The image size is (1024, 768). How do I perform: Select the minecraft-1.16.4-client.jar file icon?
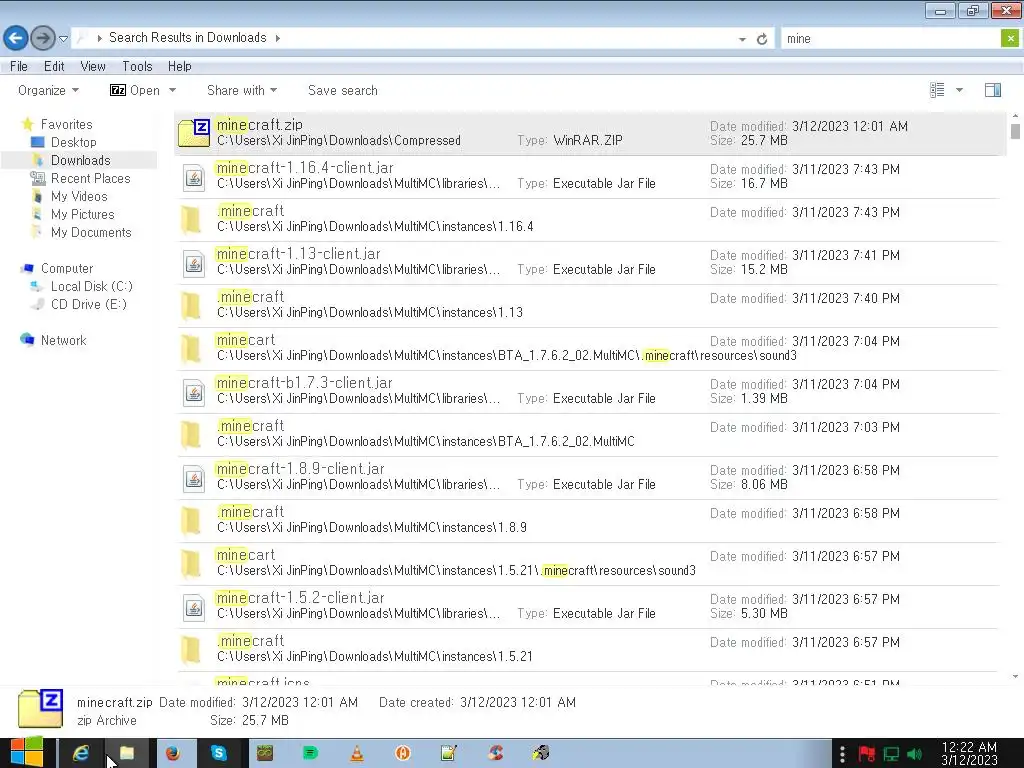click(194, 177)
